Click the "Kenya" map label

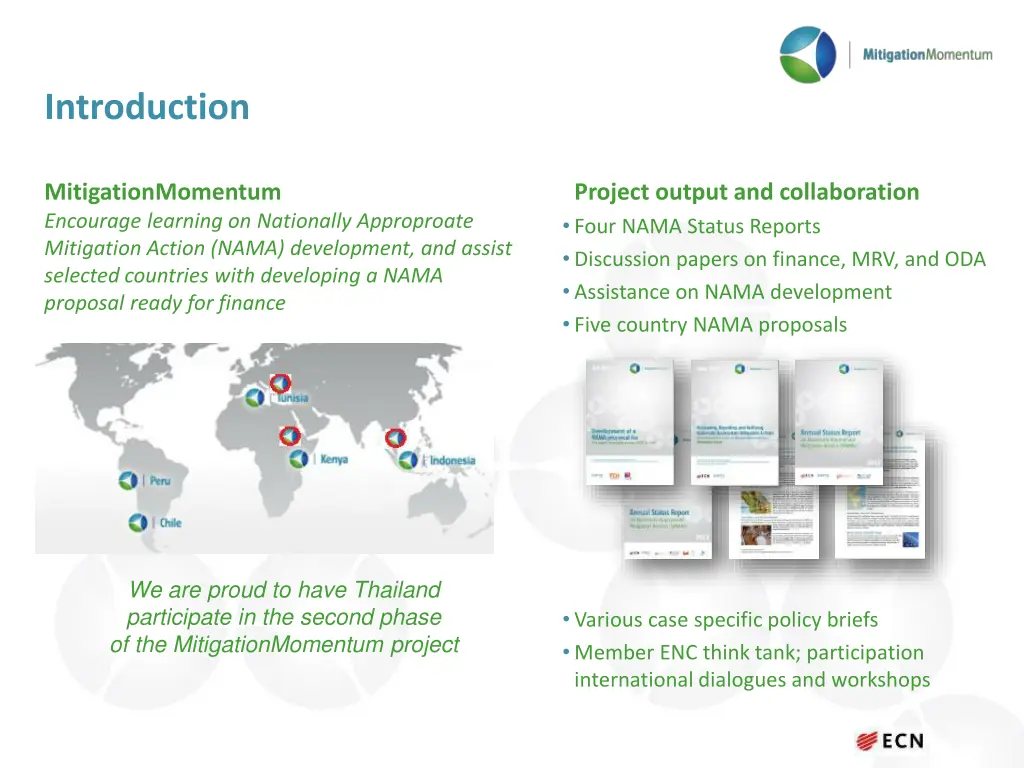[334, 459]
